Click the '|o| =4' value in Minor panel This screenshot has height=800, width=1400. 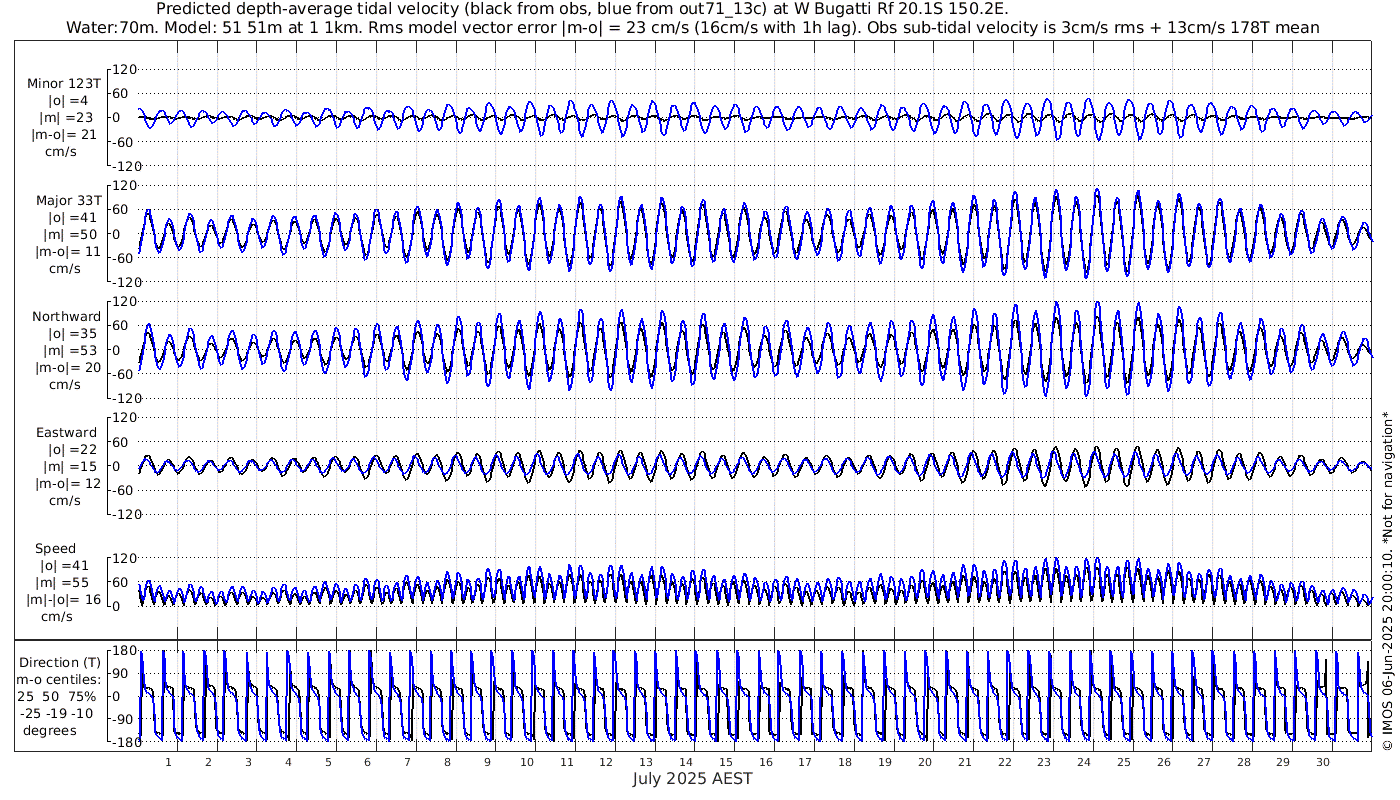(68, 101)
